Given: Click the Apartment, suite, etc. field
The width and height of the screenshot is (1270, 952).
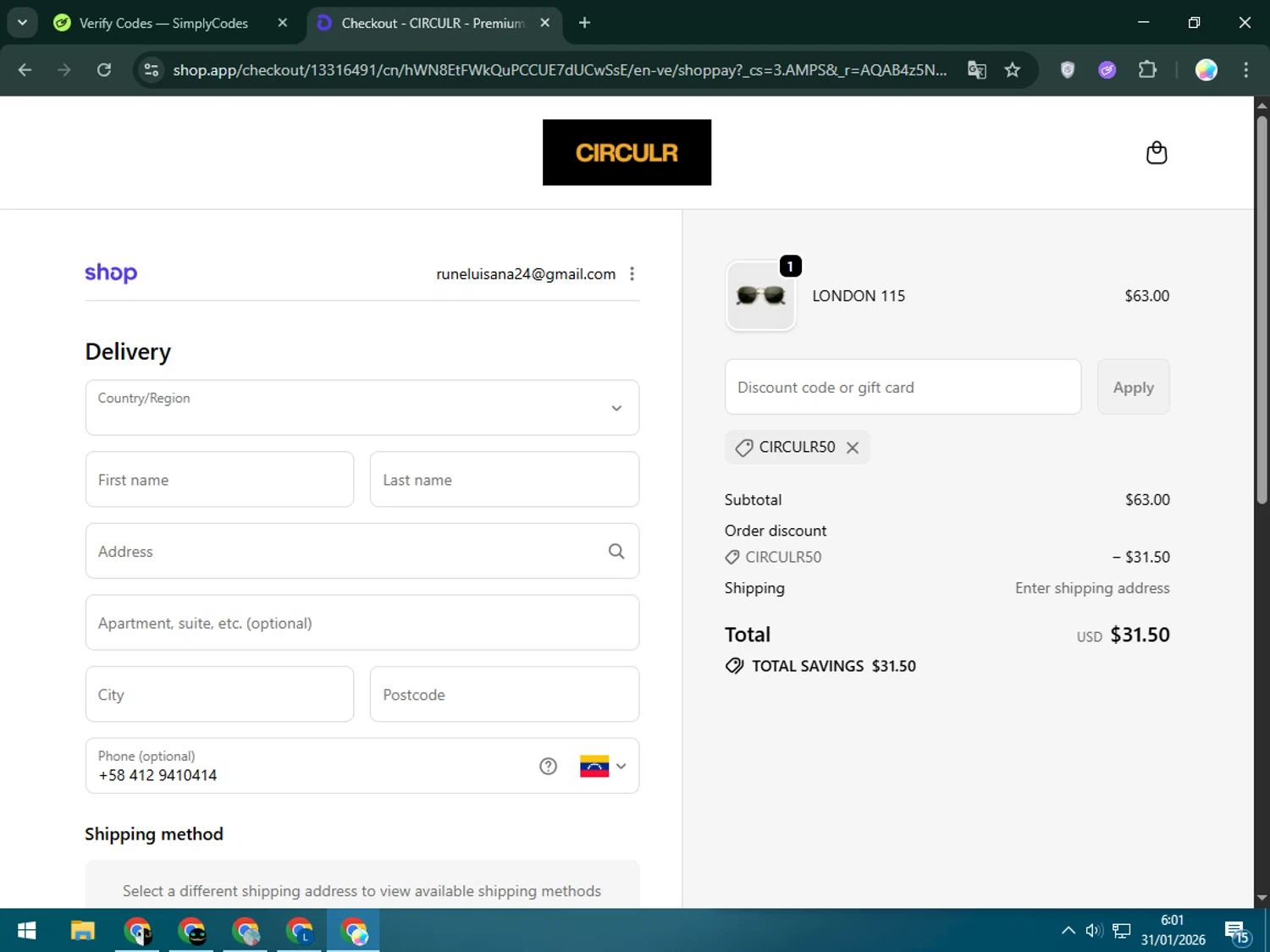Looking at the screenshot, I should pyautogui.click(x=362, y=623).
